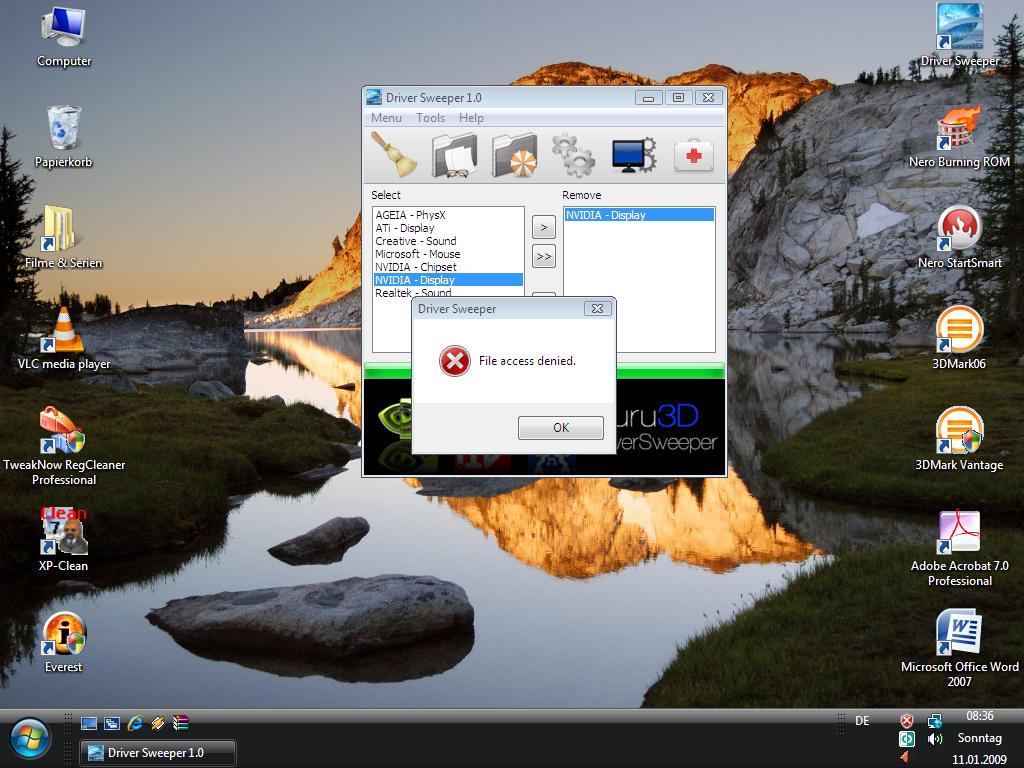
Task: Click the red cross first aid kit icon
Action: point(694,155)
